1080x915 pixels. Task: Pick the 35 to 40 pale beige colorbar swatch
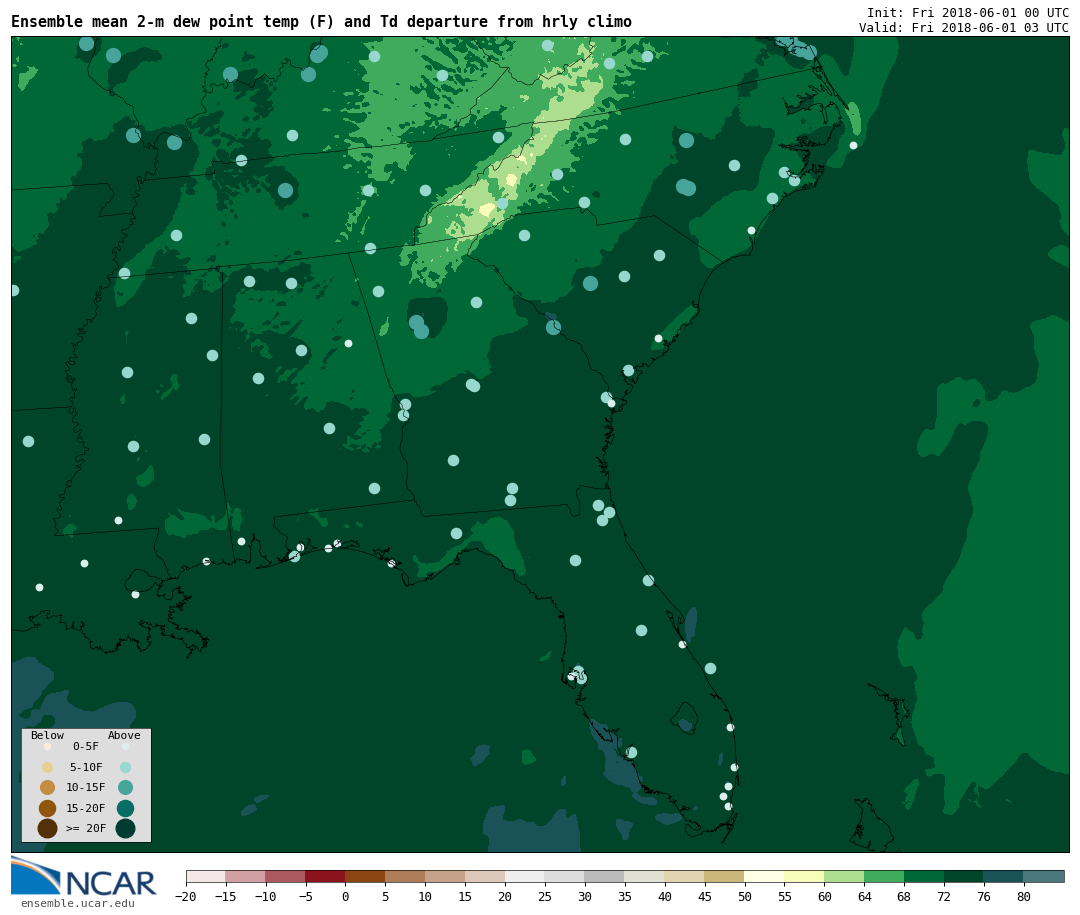click(x=645, y=876)
